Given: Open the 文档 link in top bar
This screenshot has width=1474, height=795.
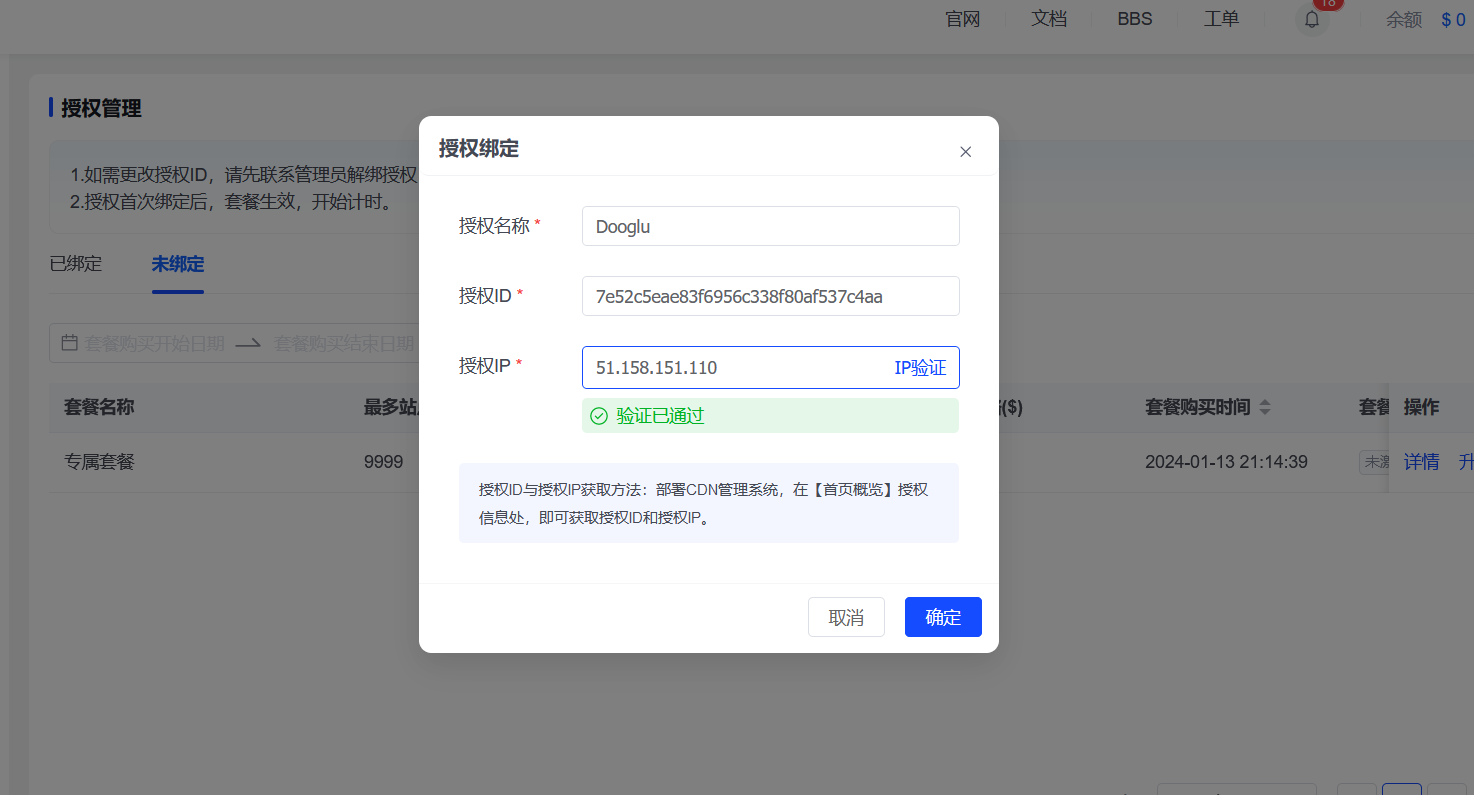Looking at the screenshot, I should tap(1049, 19).
